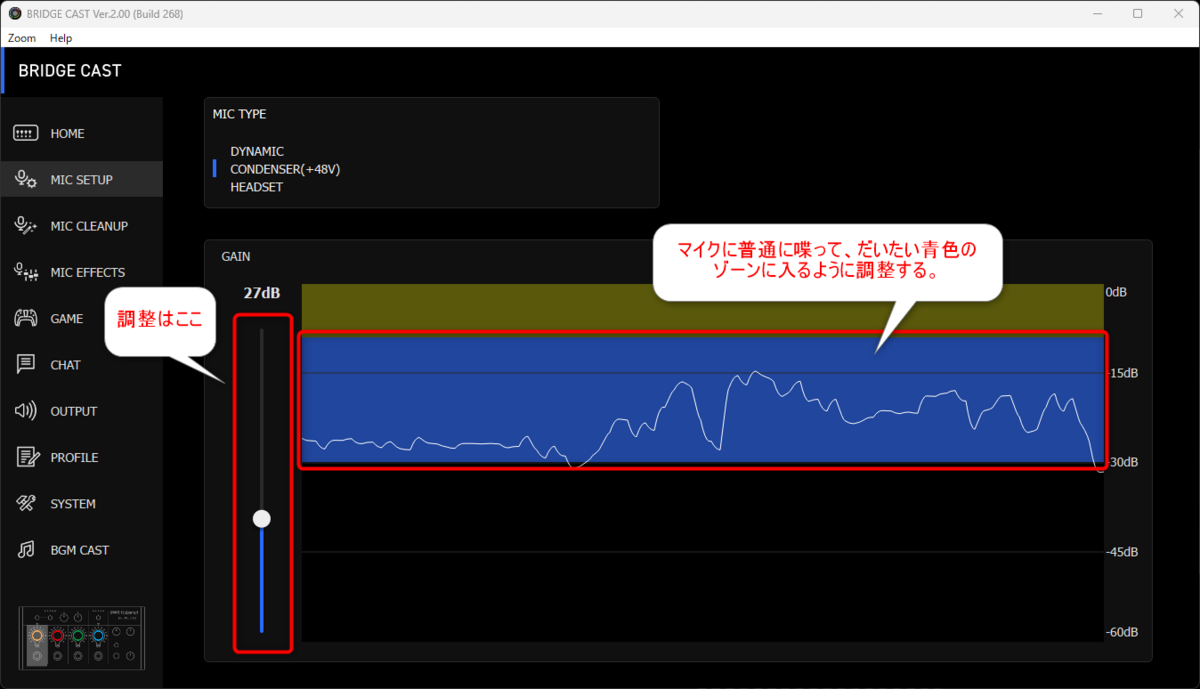Click the HOME keyboard icon in sidebar
The image size is (1200, 689).
(x=26, y=133)
